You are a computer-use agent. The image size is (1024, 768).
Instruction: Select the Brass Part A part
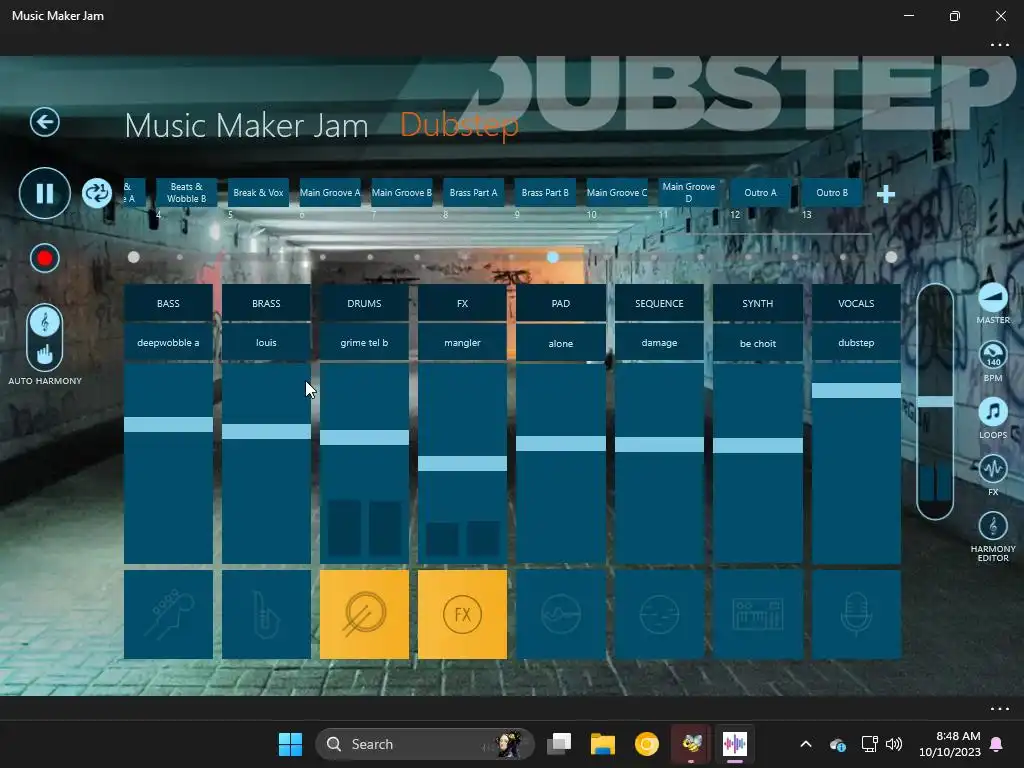click(x=473, y=193)
